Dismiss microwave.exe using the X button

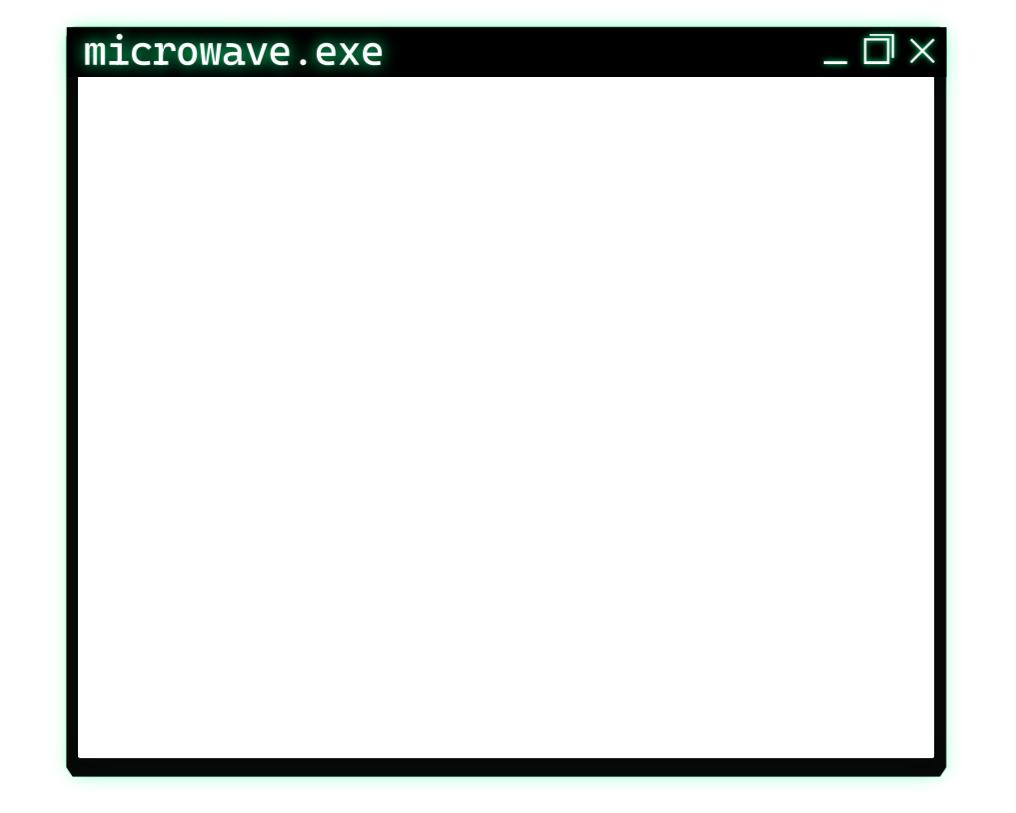[922, 51]
